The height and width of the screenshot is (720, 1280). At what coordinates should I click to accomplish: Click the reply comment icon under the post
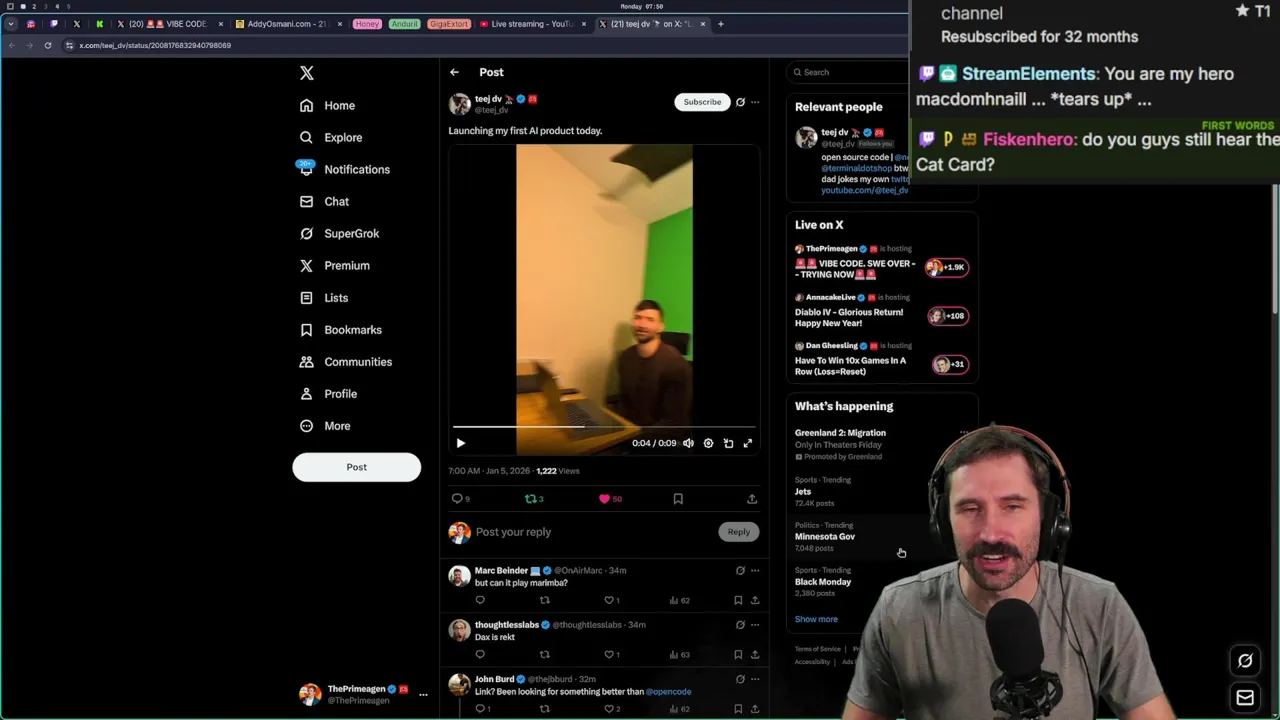(457, 498)
